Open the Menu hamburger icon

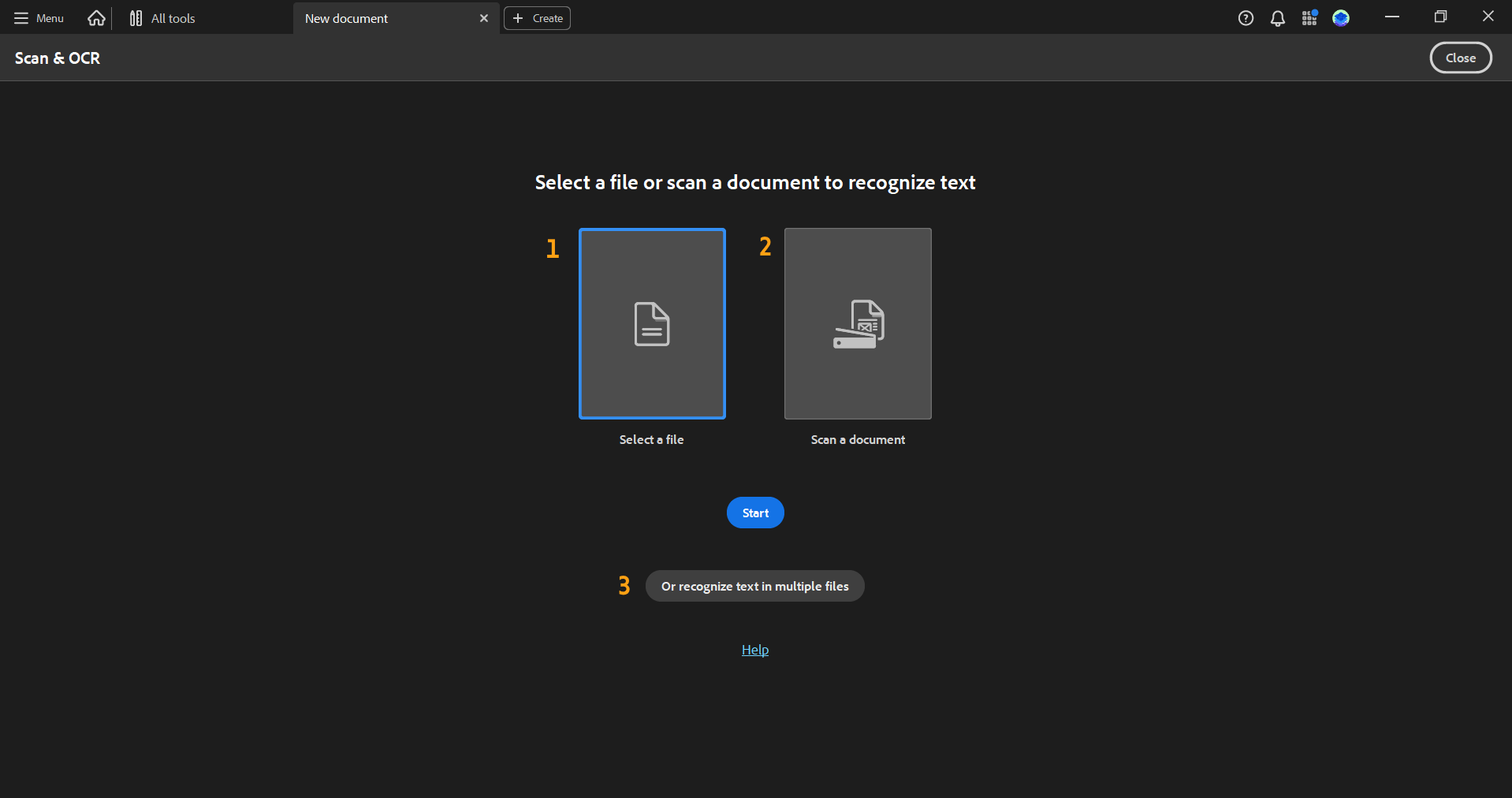[x=22, y=17]
